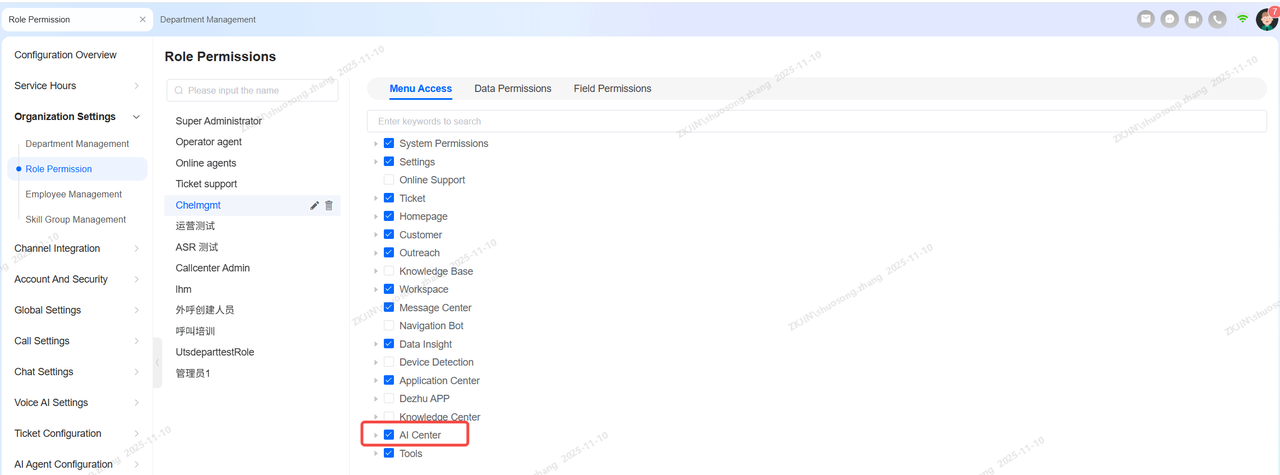1280x475 pixels.
Task: Expand the System Permissions tree node
Action: click(376, 144)
